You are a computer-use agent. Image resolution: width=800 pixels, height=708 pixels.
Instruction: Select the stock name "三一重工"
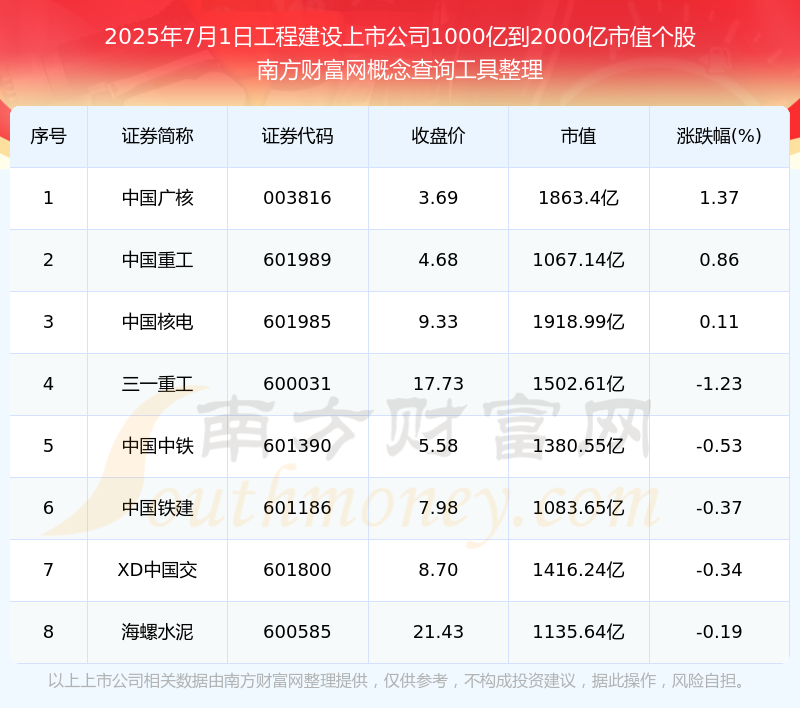click(158, 384)
